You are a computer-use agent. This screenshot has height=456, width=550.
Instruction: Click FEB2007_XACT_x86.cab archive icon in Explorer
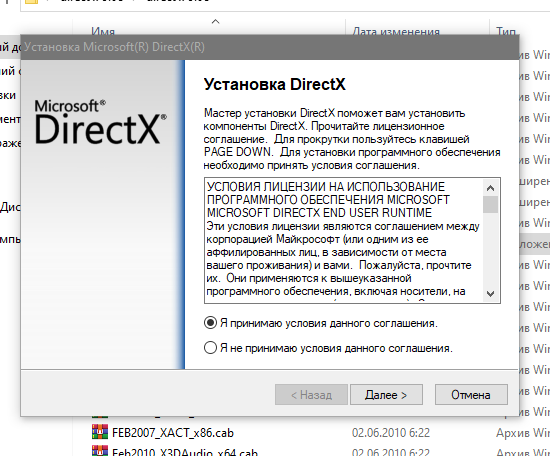point(100,432)
